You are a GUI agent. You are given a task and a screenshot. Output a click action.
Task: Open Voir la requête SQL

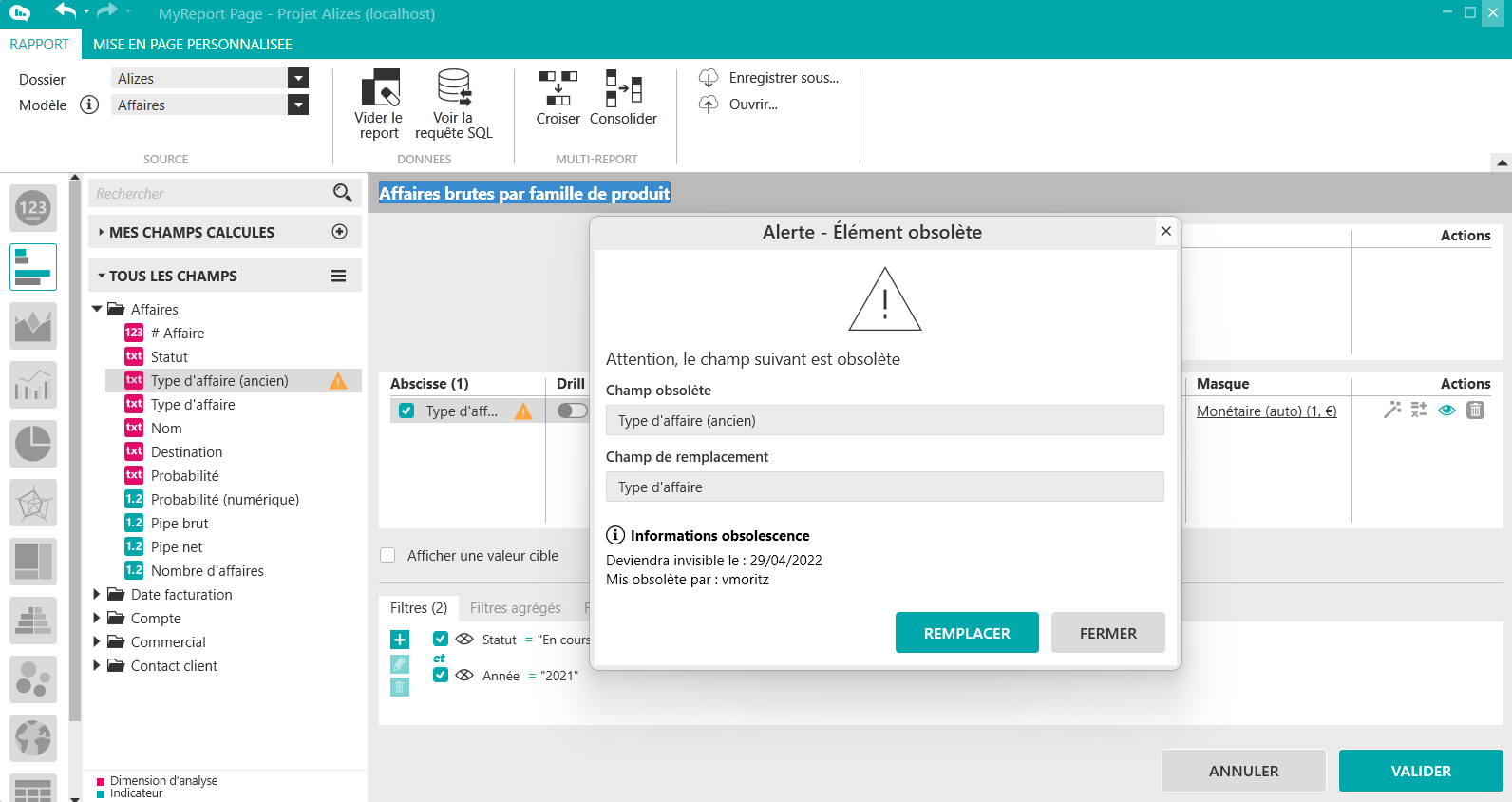454,88
